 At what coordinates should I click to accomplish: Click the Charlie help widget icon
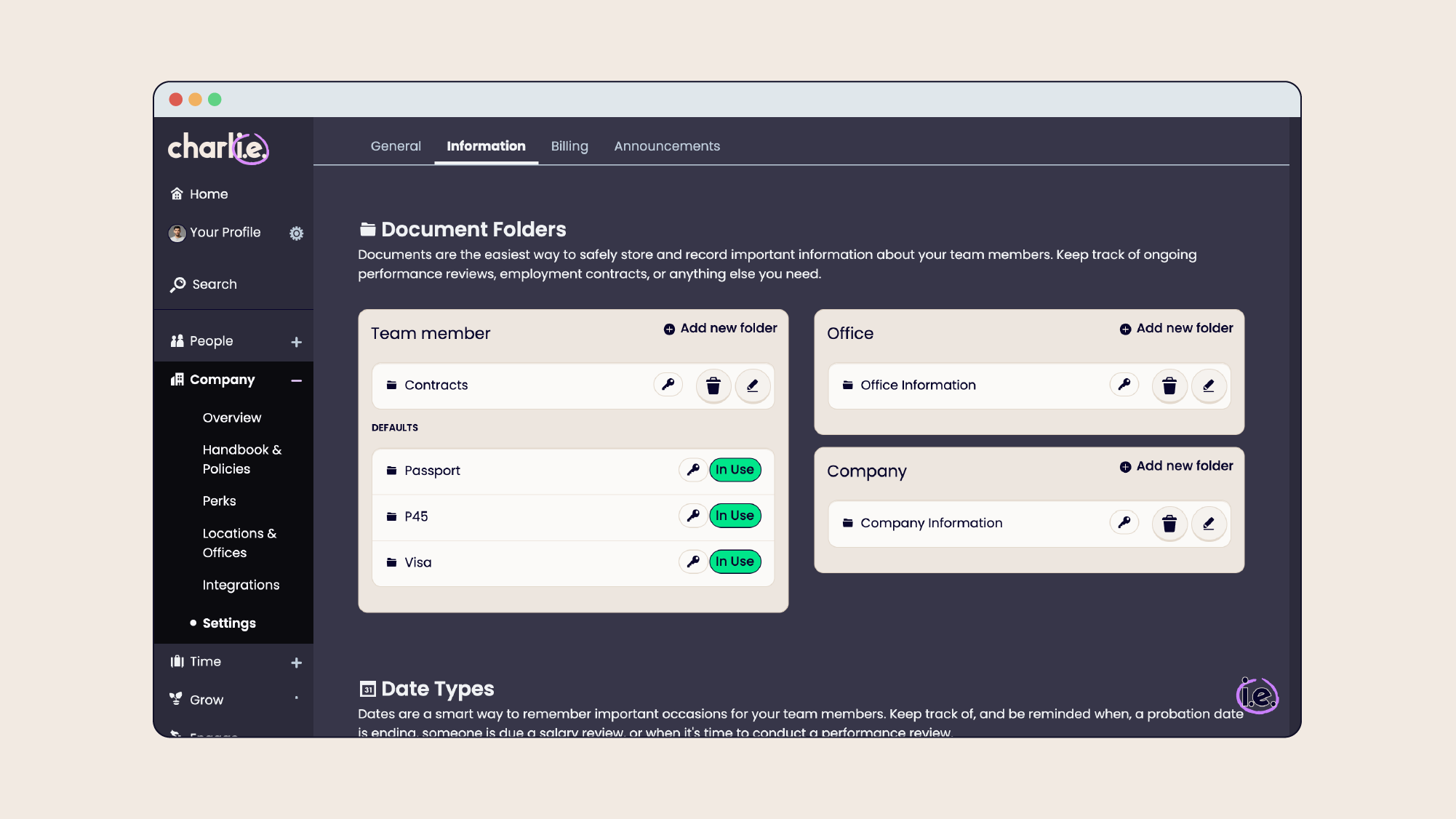click(1257, 695)
